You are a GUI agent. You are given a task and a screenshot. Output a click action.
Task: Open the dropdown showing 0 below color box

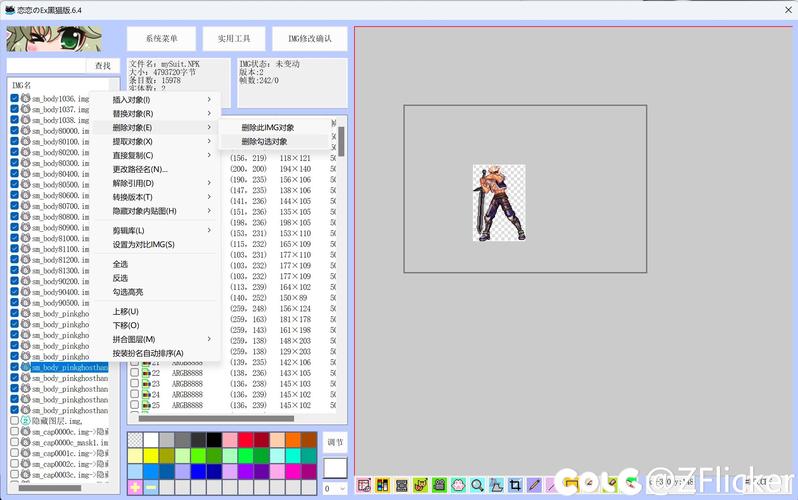pyautogui.click(x=335, y=488)
